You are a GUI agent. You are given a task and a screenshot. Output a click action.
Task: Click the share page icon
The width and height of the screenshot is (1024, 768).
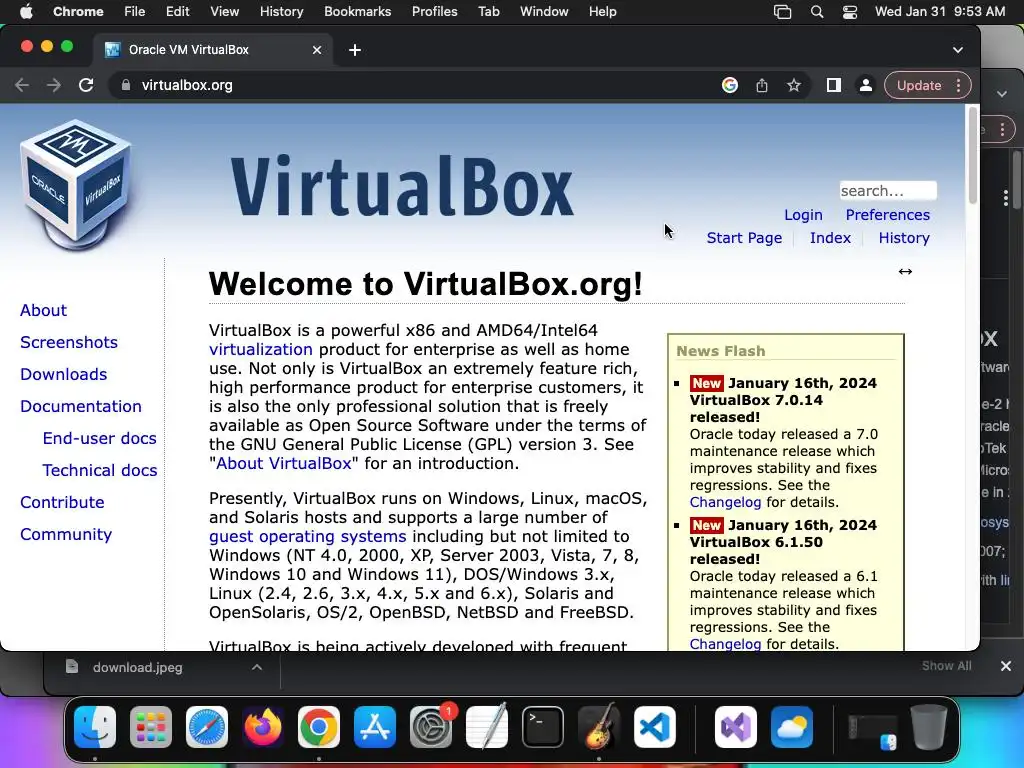click(761, 86)
